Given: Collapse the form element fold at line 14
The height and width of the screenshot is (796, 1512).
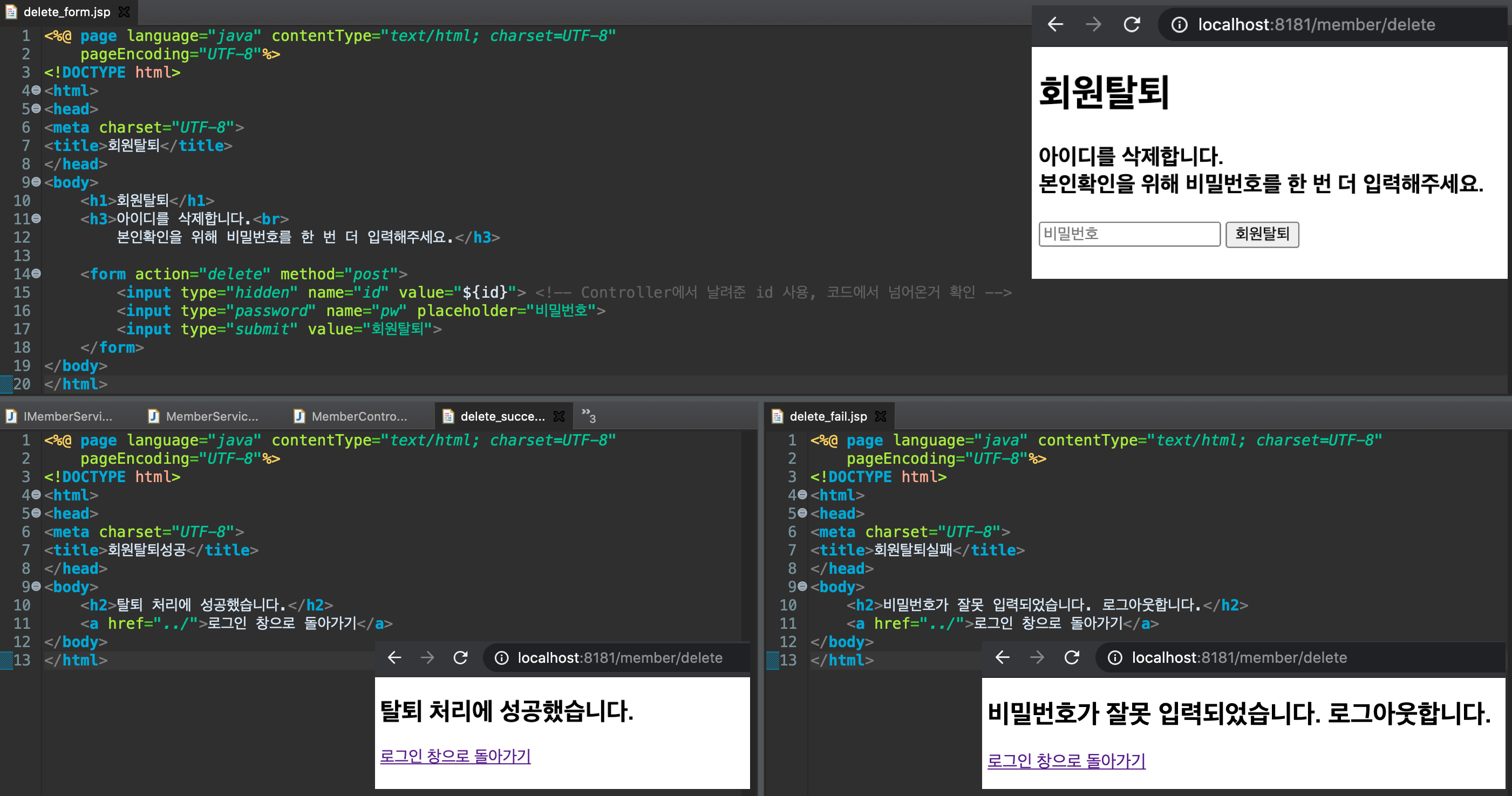Looking at the screenshot, I should pos(36,273).
